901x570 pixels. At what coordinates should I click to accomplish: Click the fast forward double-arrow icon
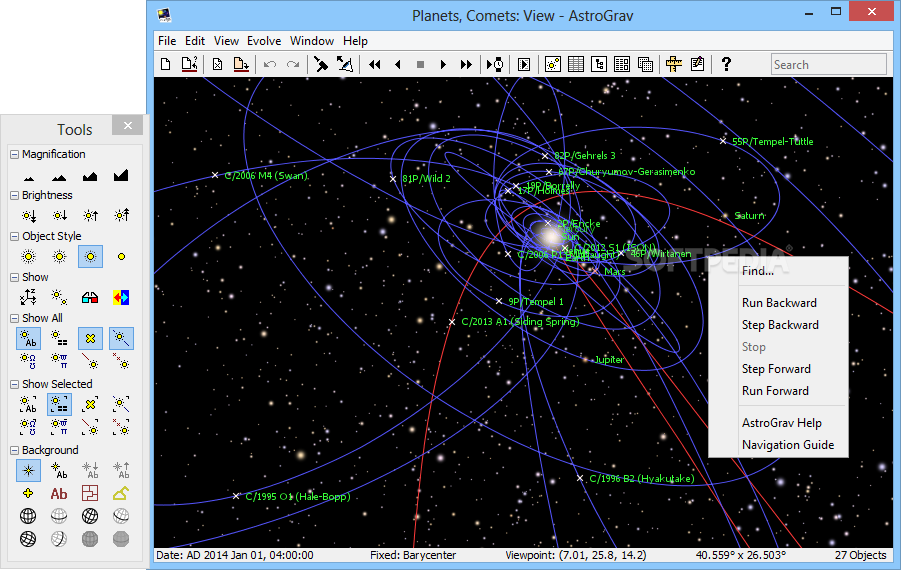coord(466,64)
